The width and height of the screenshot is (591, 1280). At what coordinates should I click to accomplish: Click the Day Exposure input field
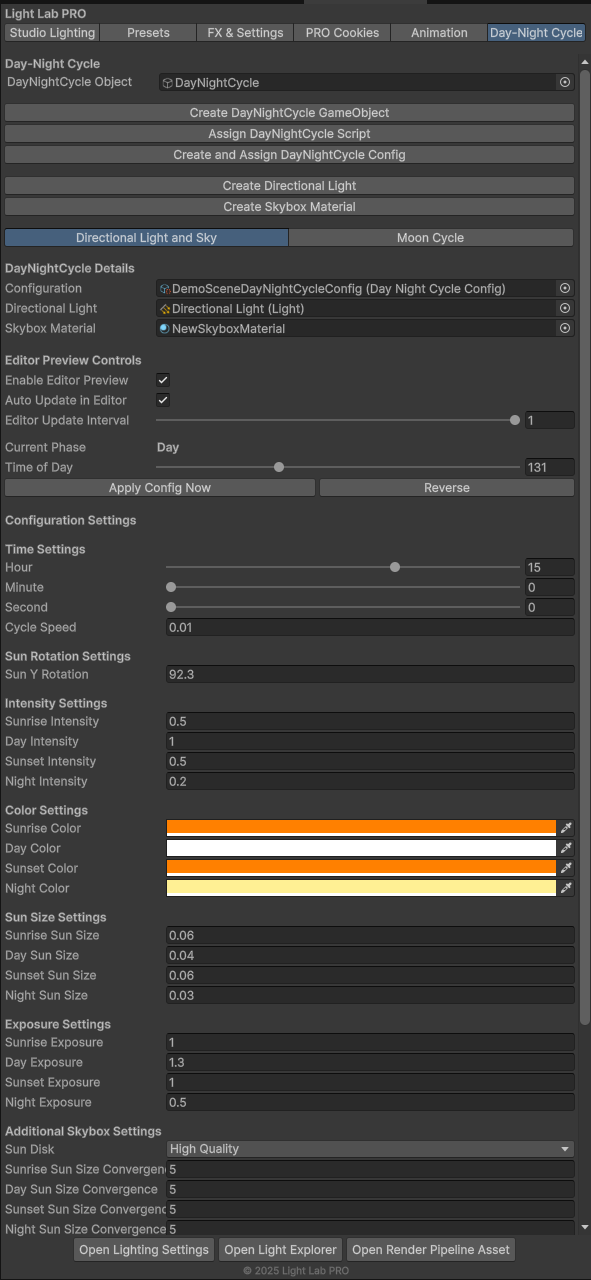tap(370, 1062)
